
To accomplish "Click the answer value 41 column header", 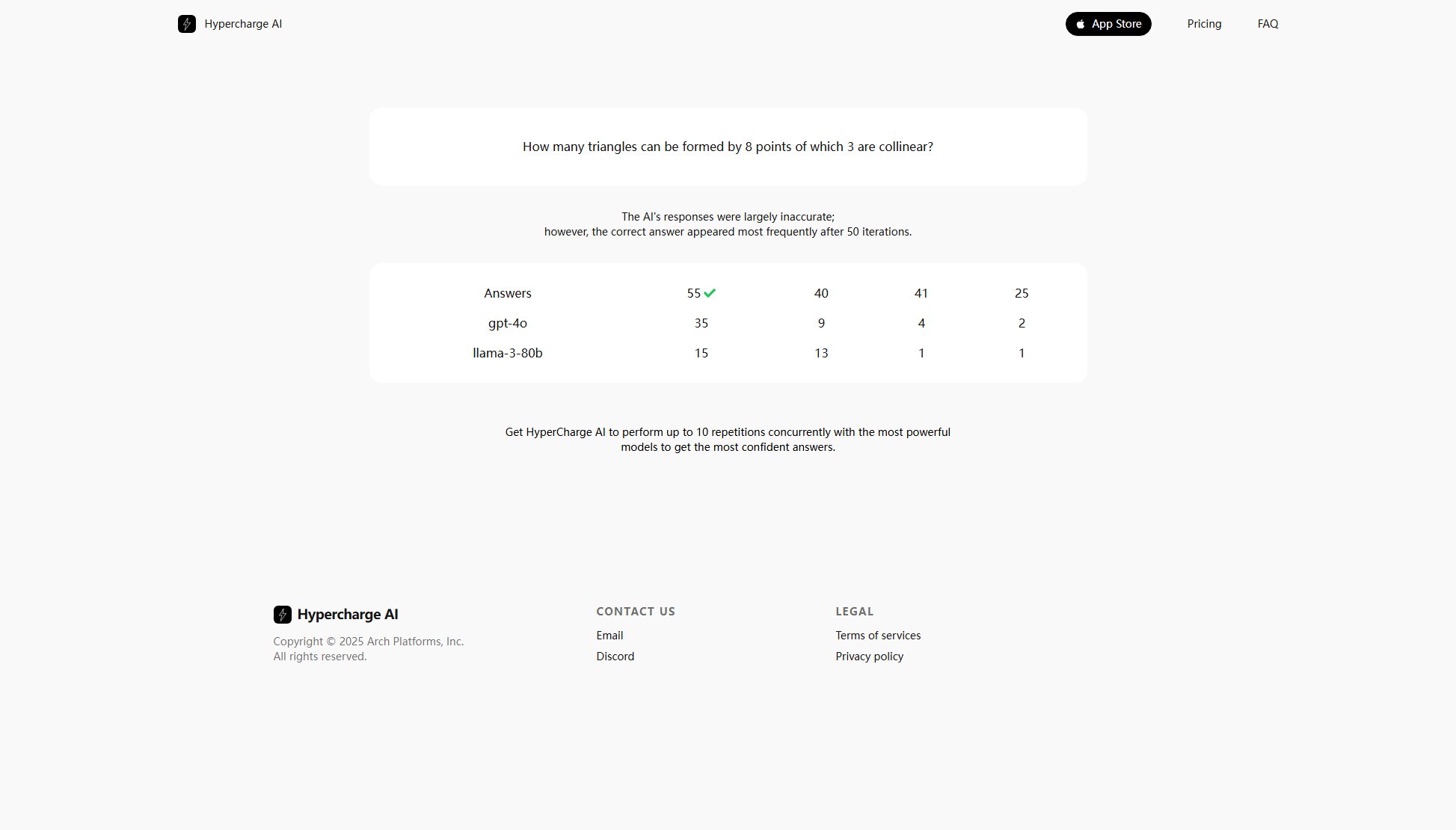I will [921, 293].
